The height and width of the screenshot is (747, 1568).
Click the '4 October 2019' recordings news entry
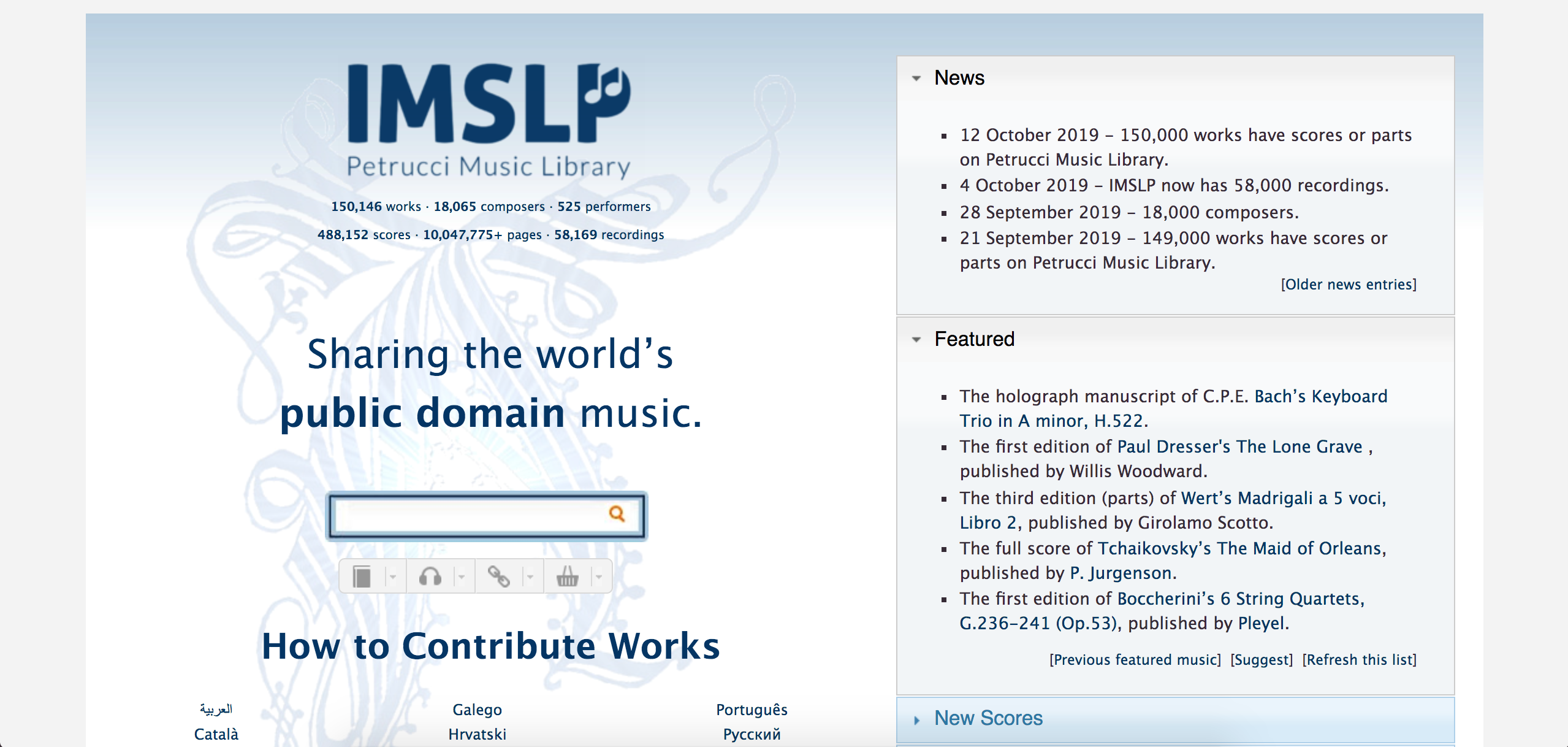tap(1174, 185)
